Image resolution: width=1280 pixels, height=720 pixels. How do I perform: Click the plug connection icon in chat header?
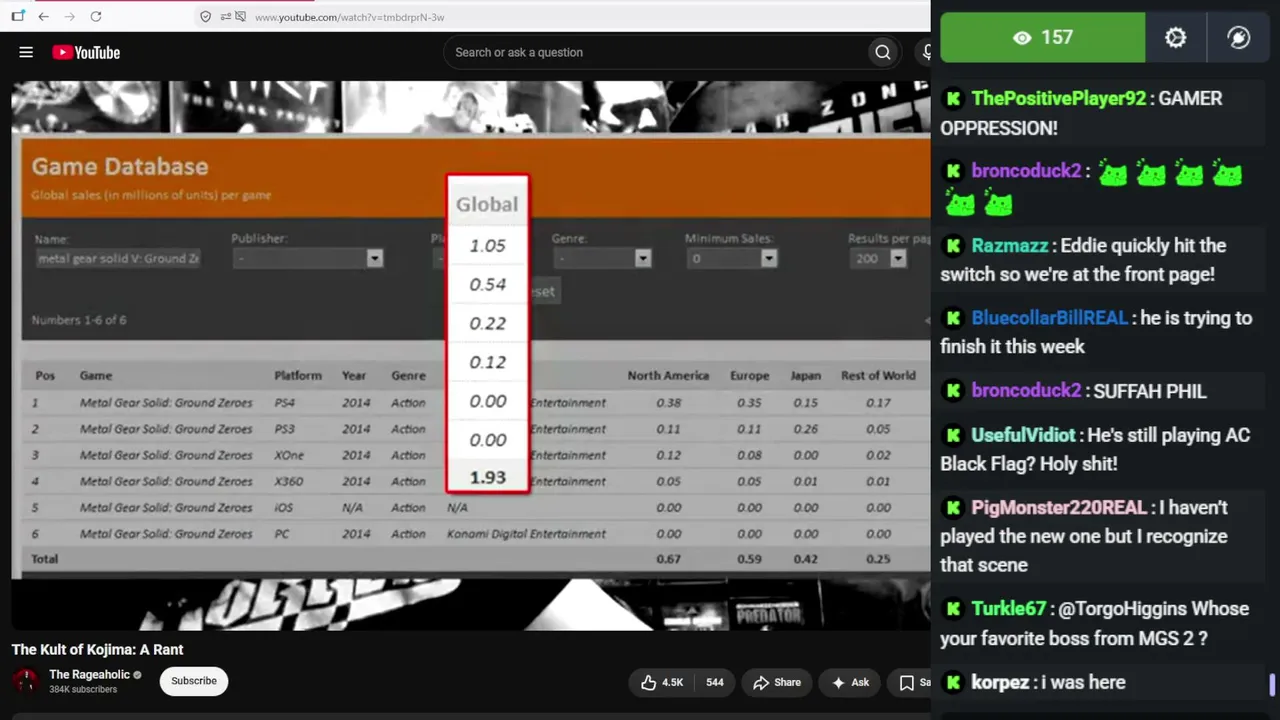1238,37
